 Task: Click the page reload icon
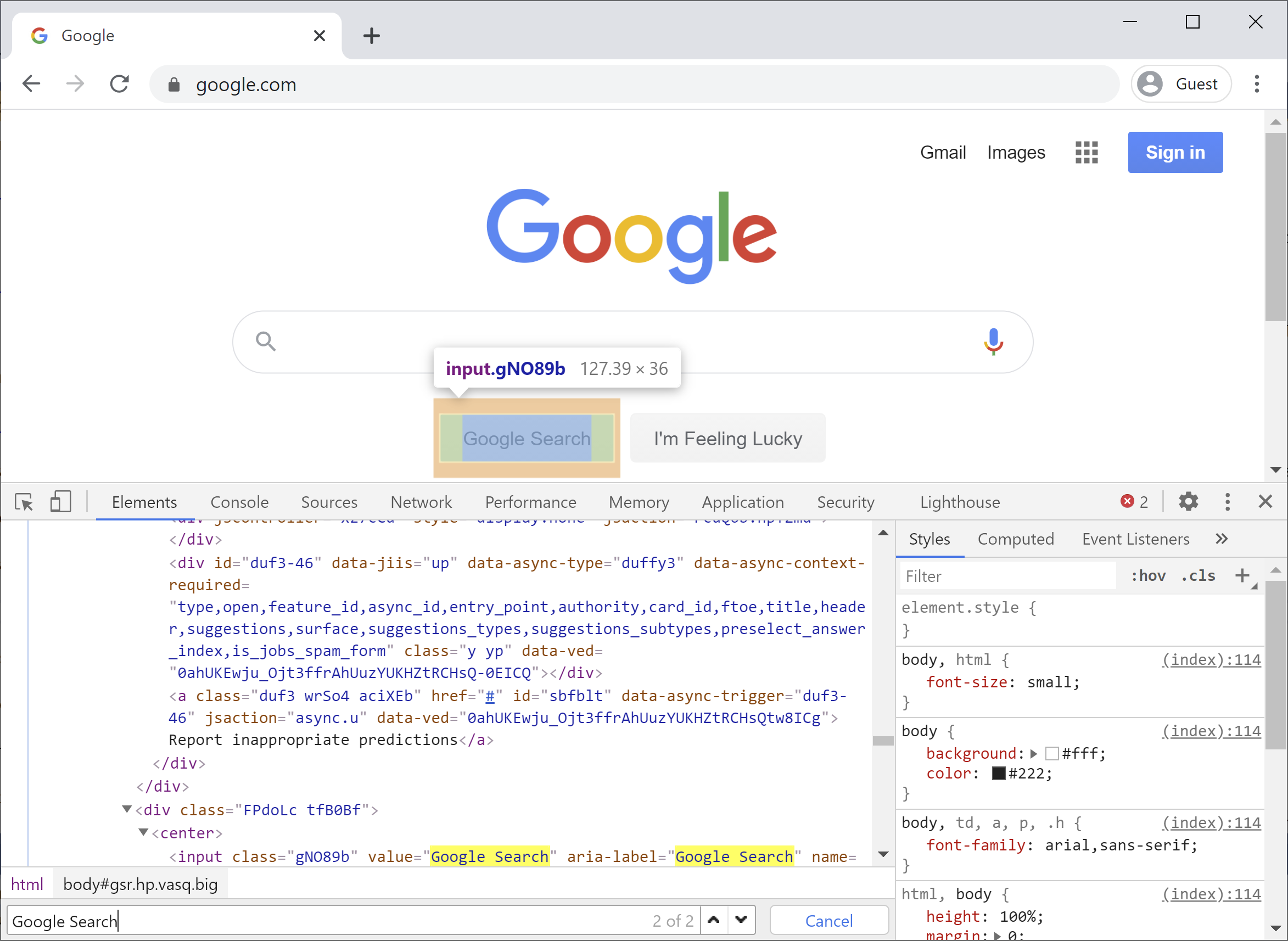coord(120,85)
